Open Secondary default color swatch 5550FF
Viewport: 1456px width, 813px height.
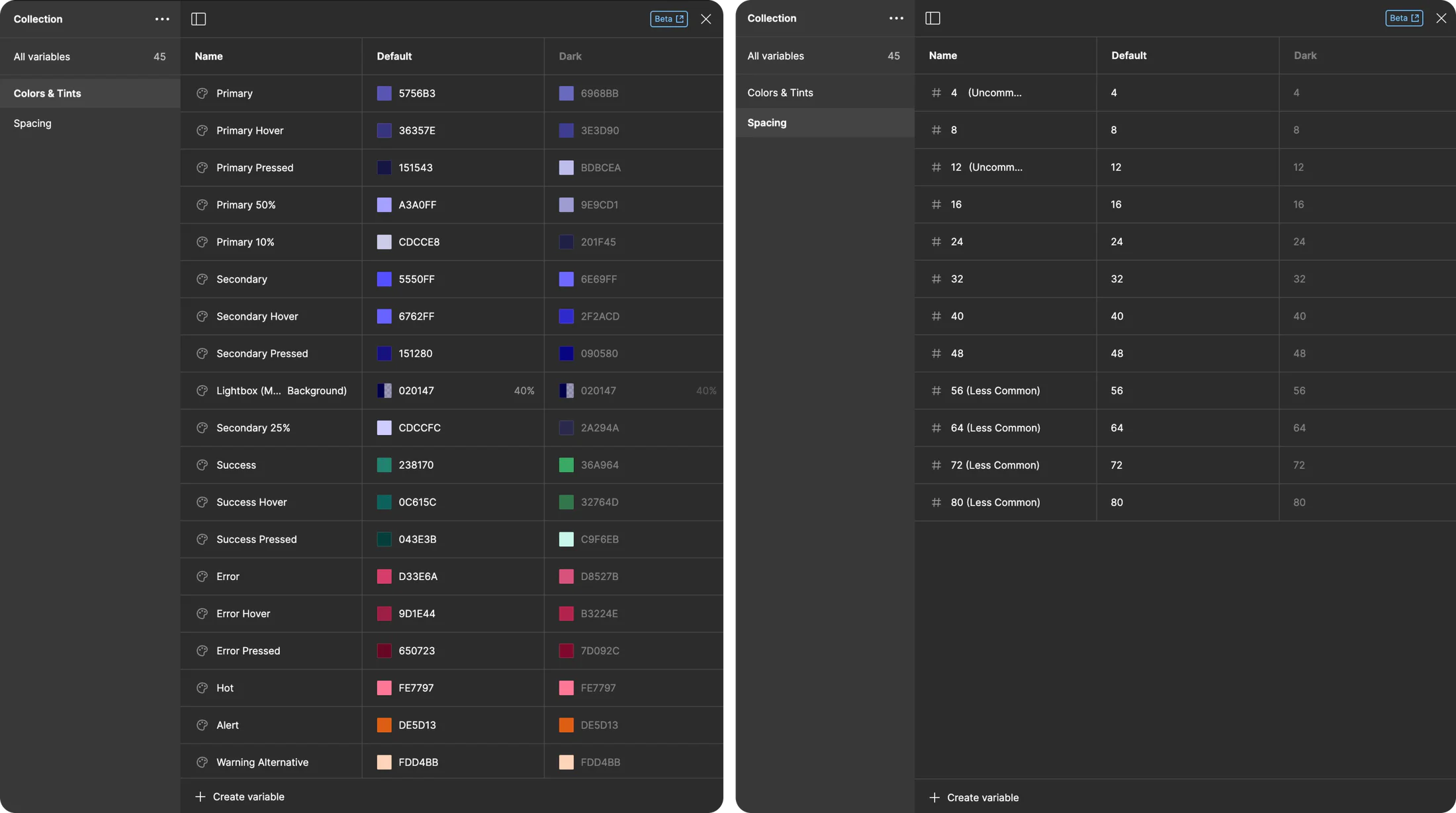pos(385,279)
